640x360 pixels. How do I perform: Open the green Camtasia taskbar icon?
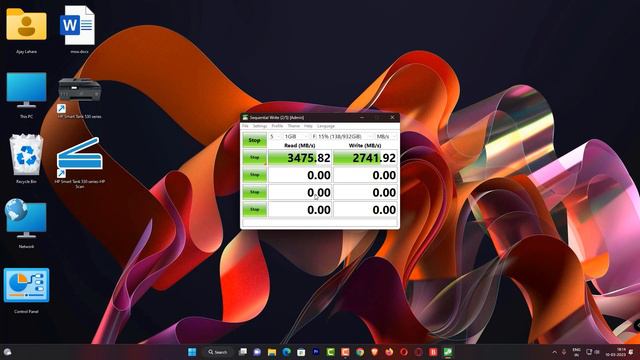(331, 352)
